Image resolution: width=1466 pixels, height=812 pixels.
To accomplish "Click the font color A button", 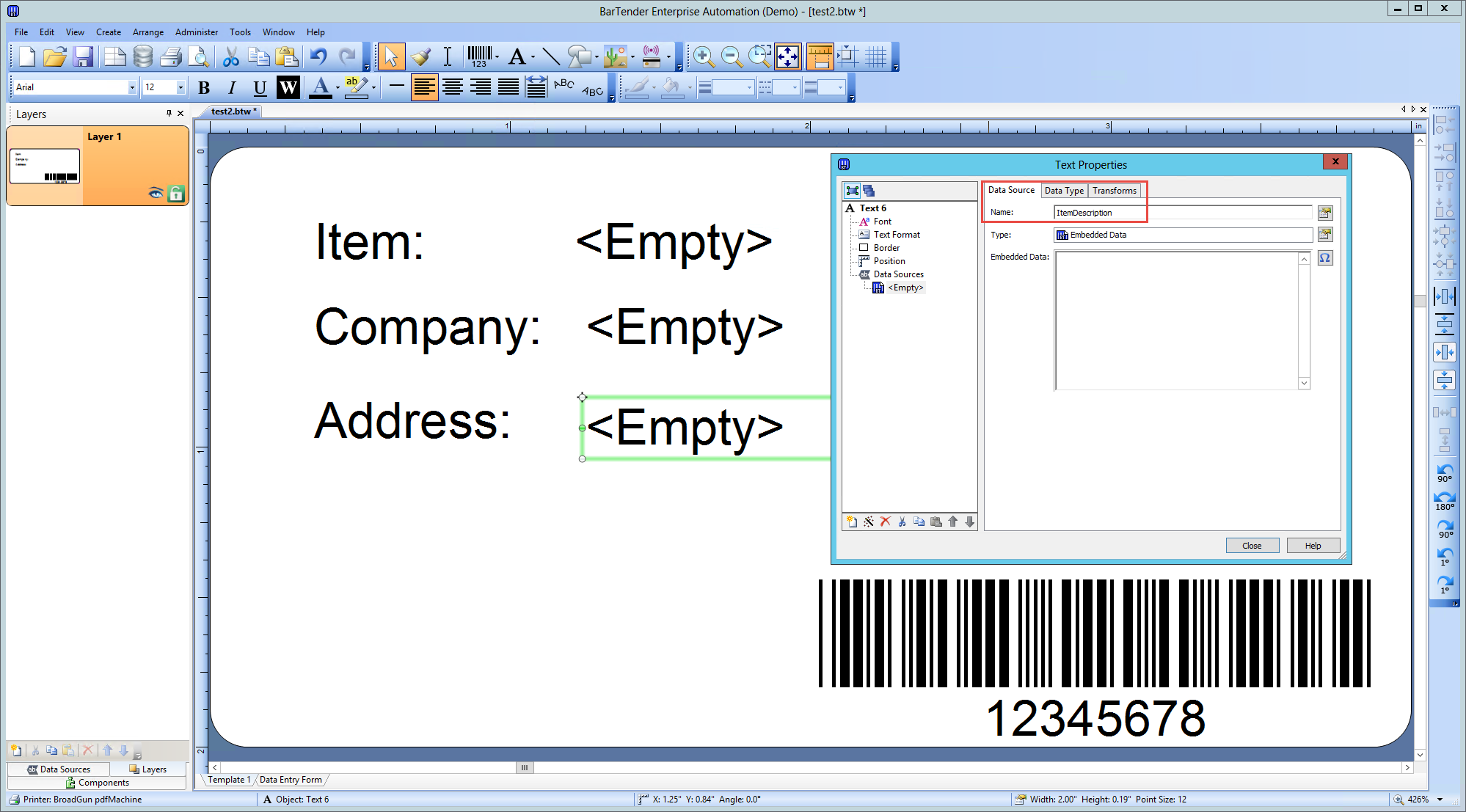I will click(x=321, y=88).
